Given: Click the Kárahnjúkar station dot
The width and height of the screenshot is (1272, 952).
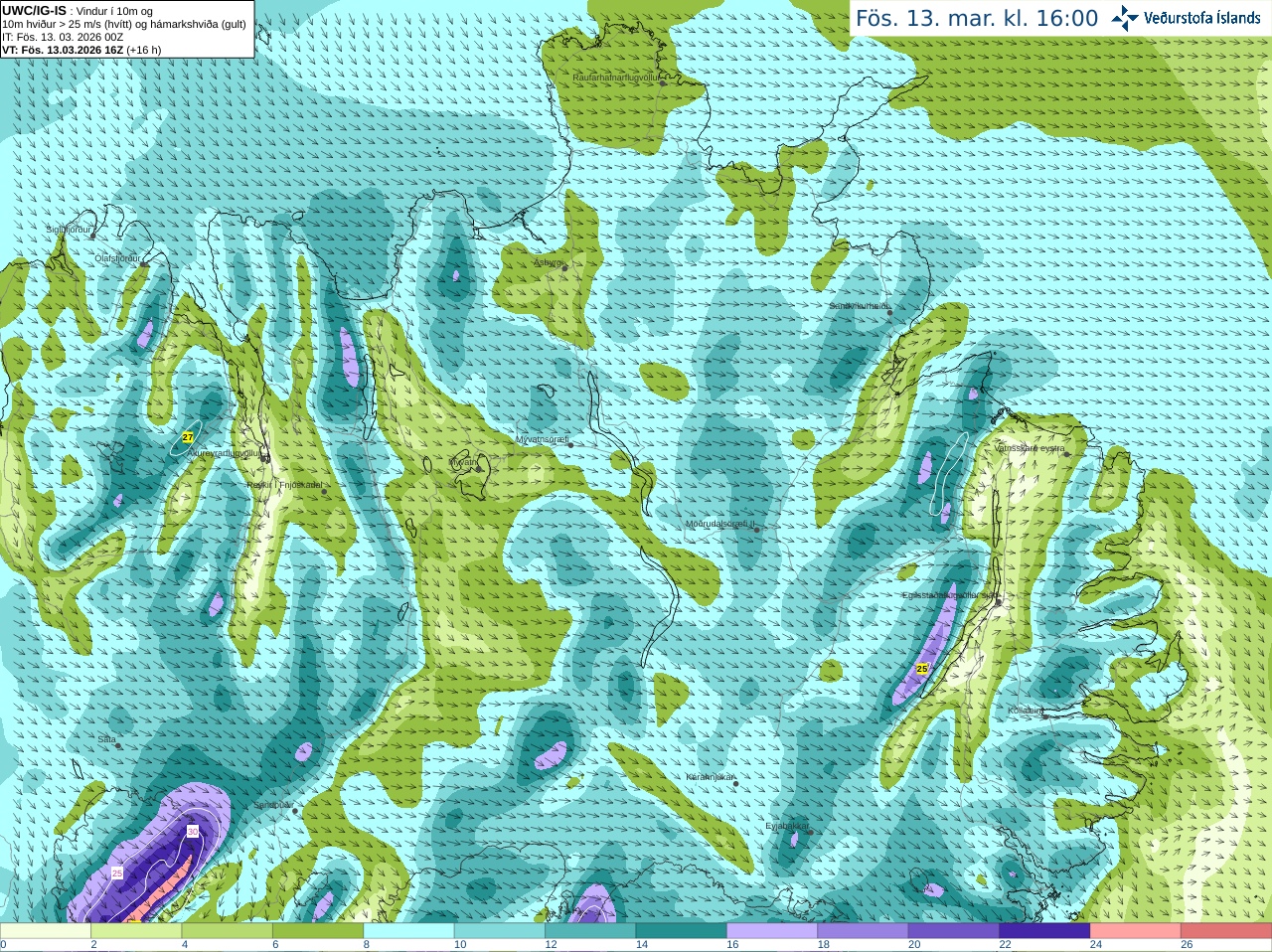Looking at the screenshot, I should (x=736, y=784).
